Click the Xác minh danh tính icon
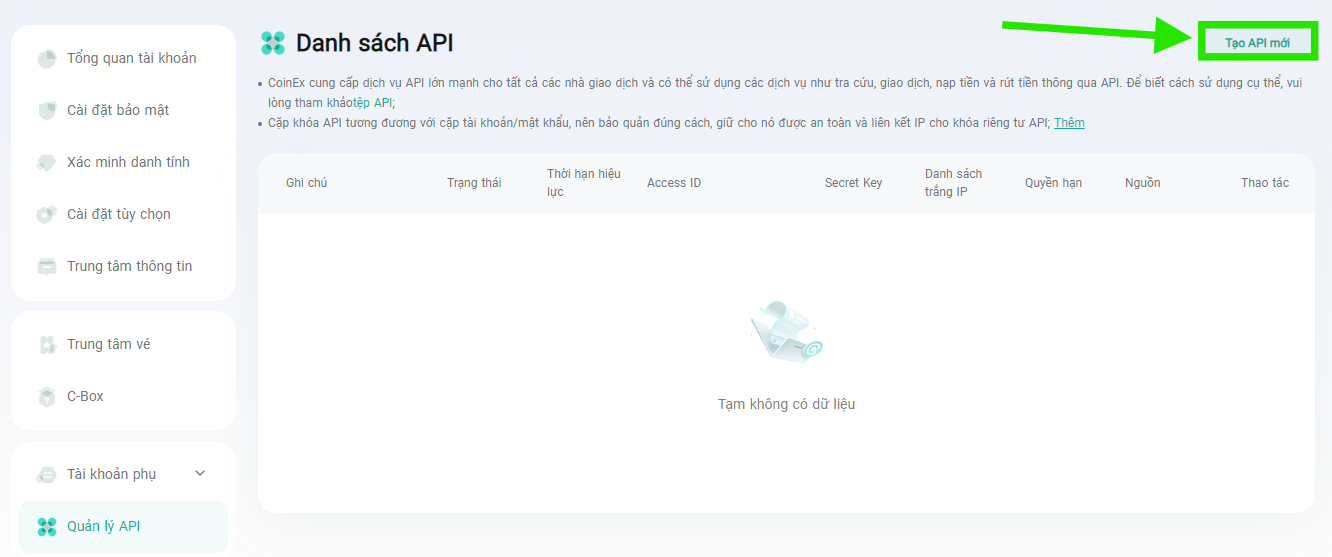The width and height of the screenshot is (1332, 557). tap(47, 162)
